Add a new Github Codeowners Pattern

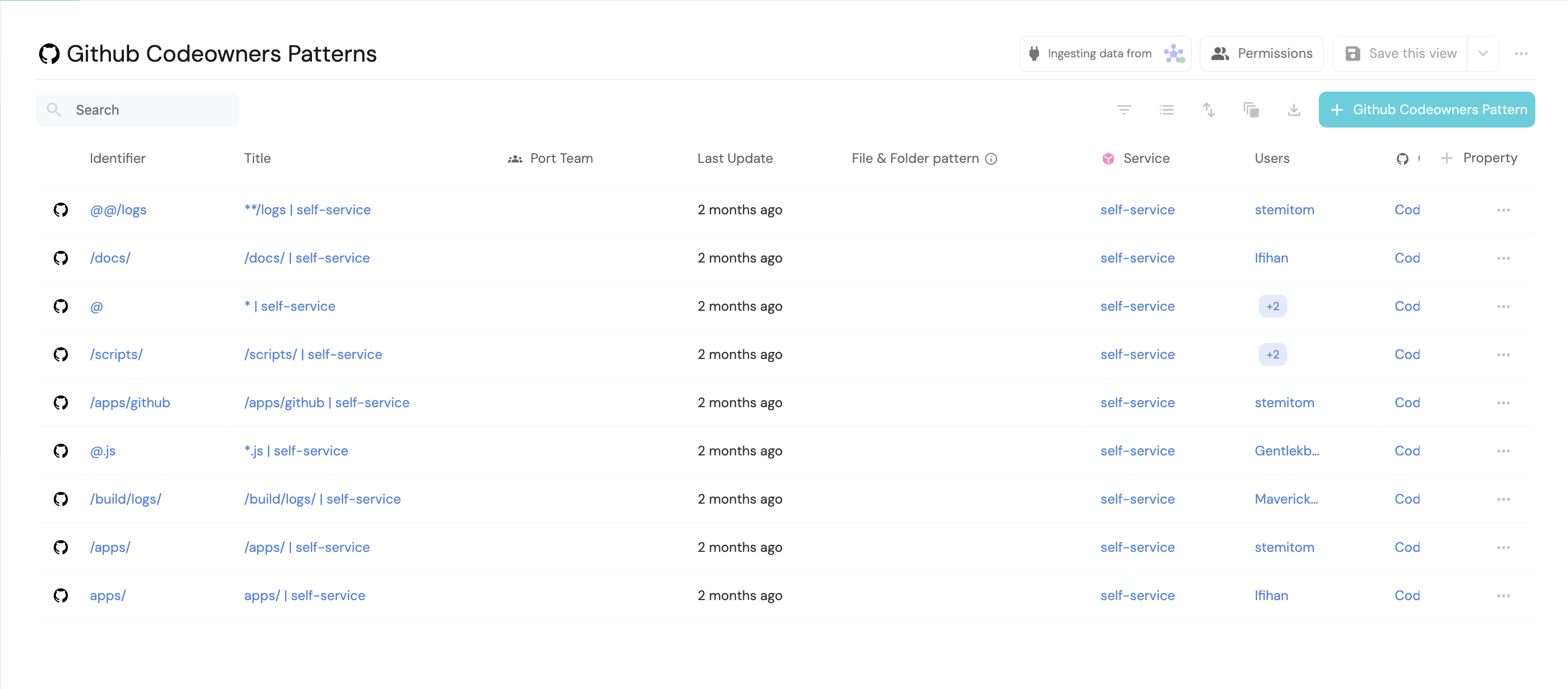(1427, 109)
